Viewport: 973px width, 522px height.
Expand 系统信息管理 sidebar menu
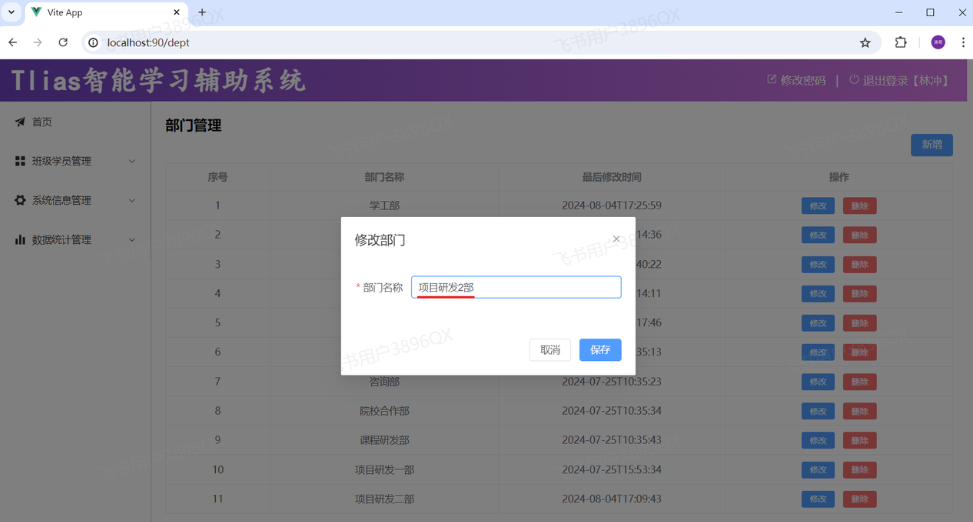(75, 200)
